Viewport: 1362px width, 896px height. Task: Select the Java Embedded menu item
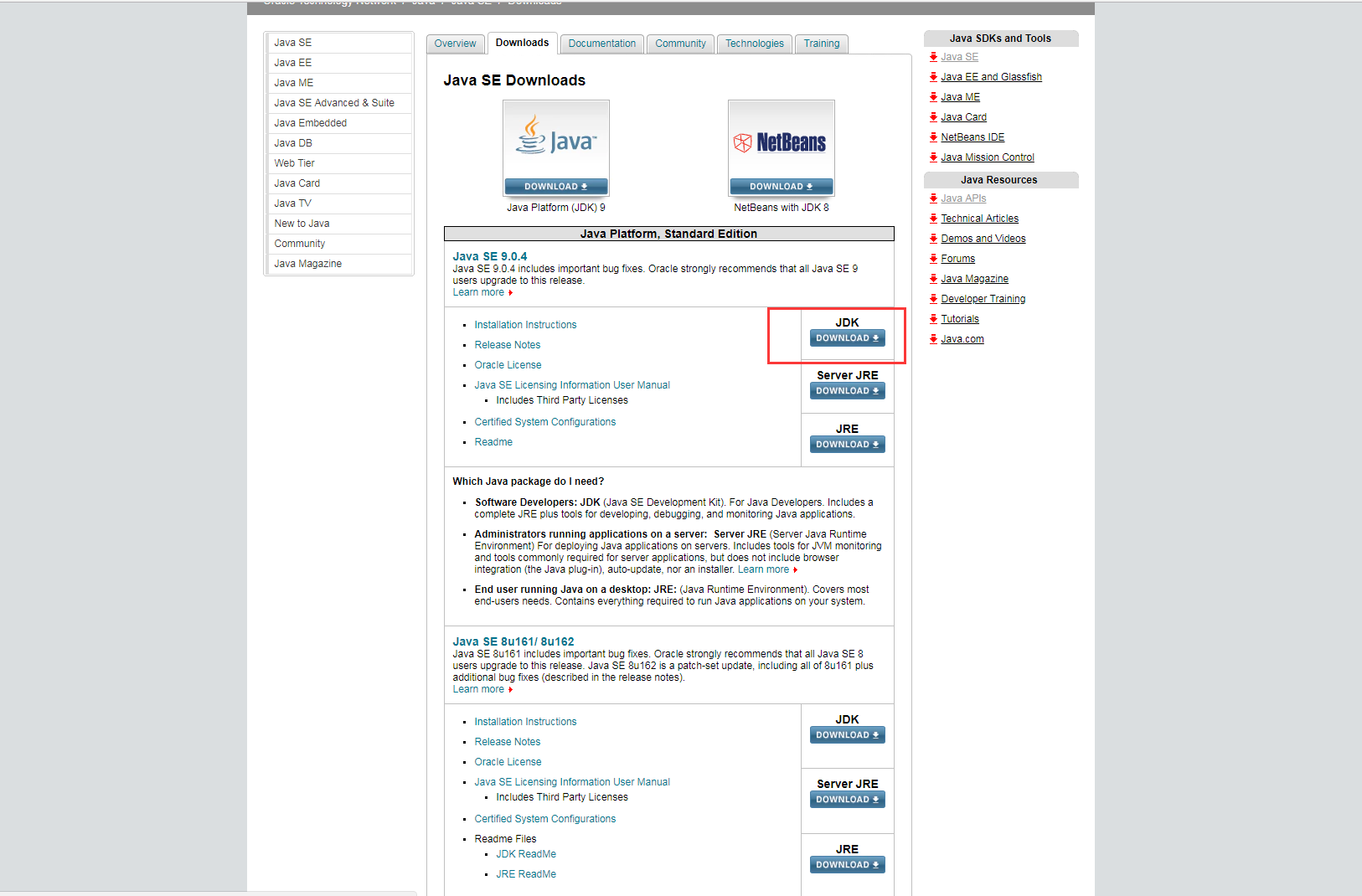point(338,123)
